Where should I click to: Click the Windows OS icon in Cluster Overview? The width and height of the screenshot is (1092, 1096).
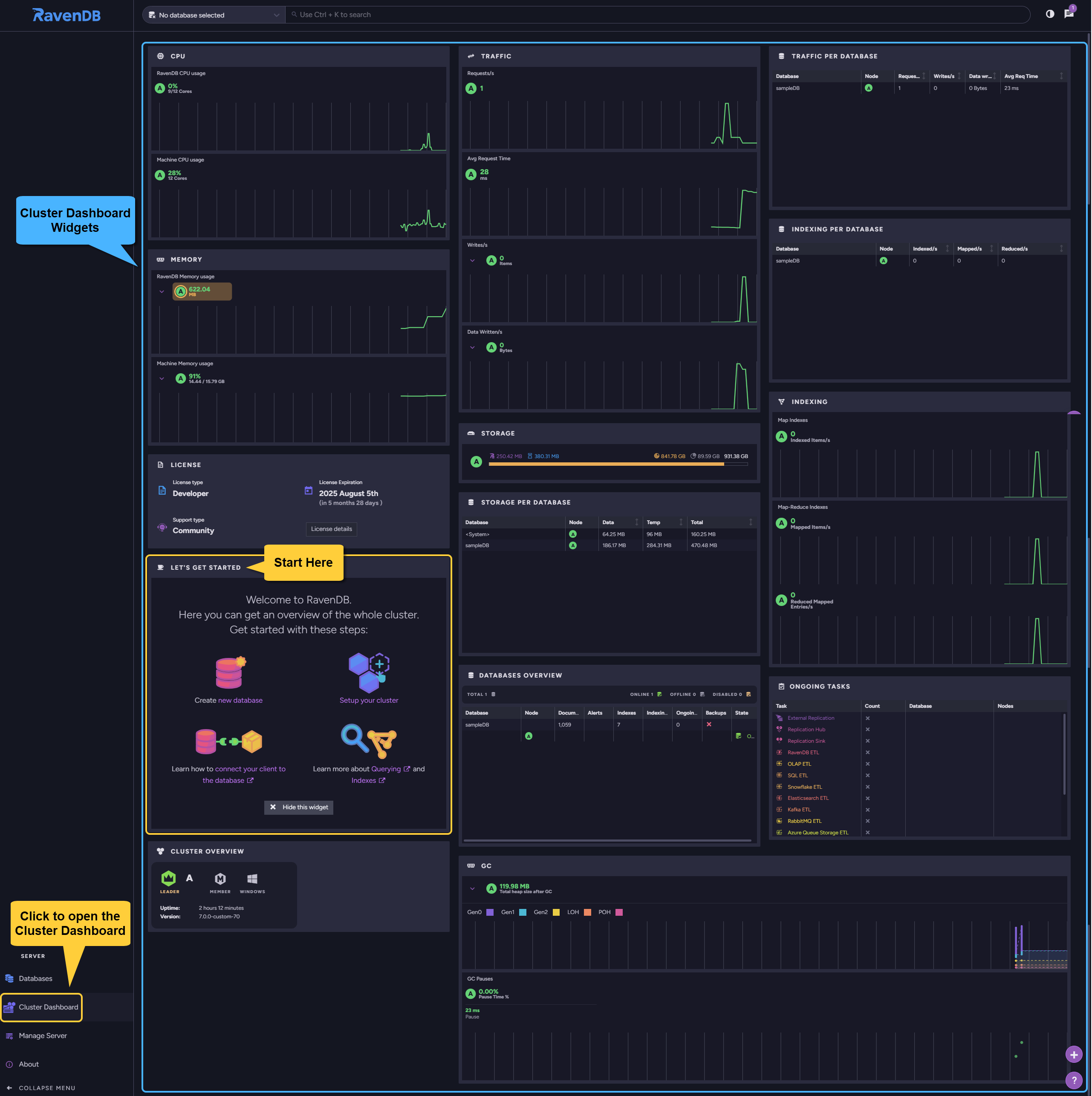point(253,879)
